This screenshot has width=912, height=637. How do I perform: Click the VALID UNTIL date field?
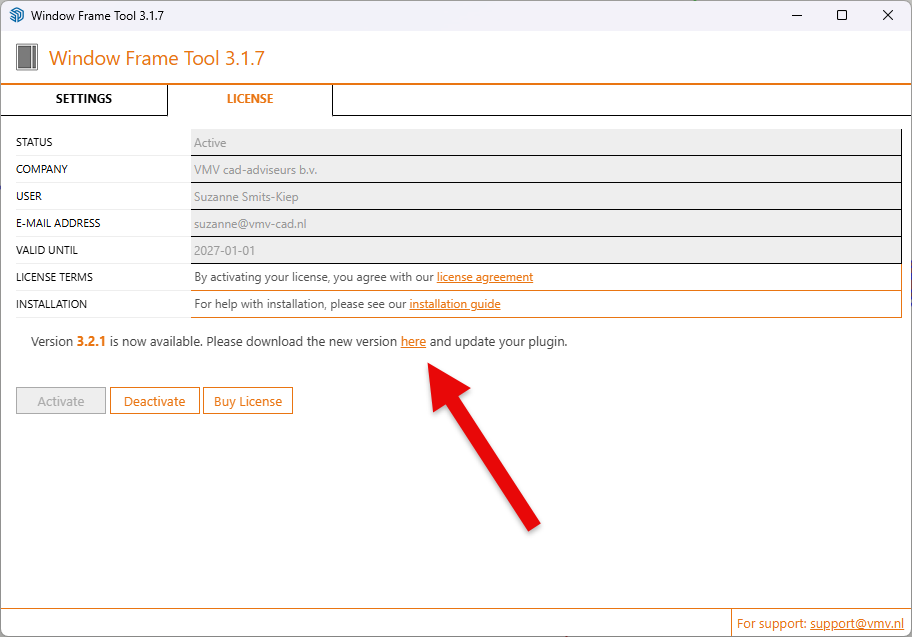(545, 251)
